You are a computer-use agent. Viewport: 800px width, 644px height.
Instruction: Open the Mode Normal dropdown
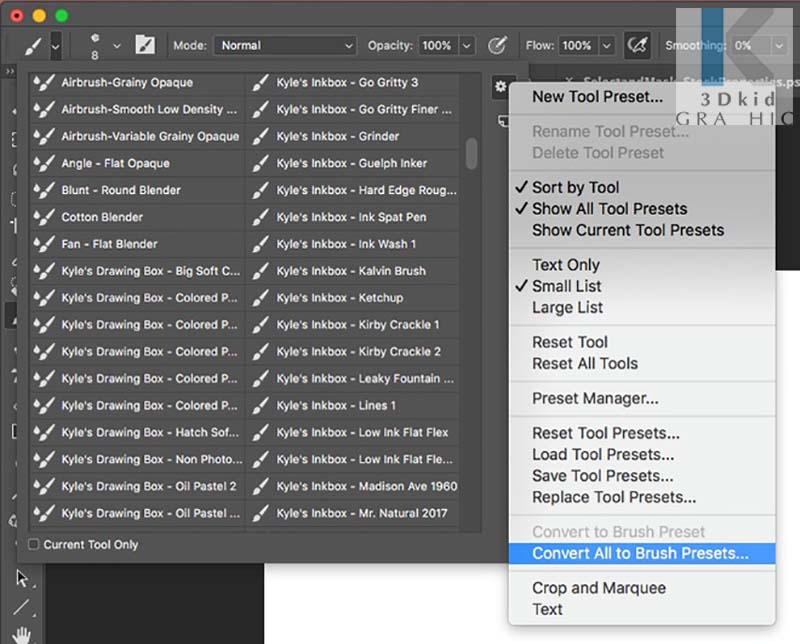(285, 46)
